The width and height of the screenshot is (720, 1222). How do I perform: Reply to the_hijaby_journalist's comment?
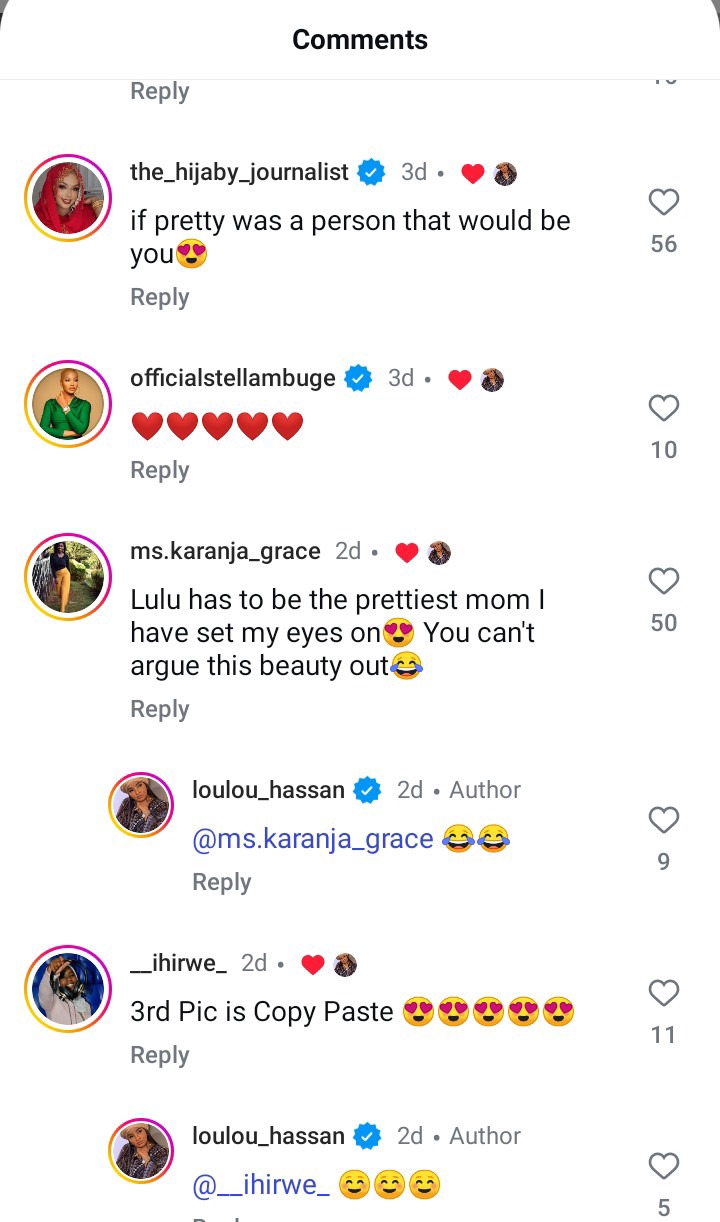pos(159,297)
